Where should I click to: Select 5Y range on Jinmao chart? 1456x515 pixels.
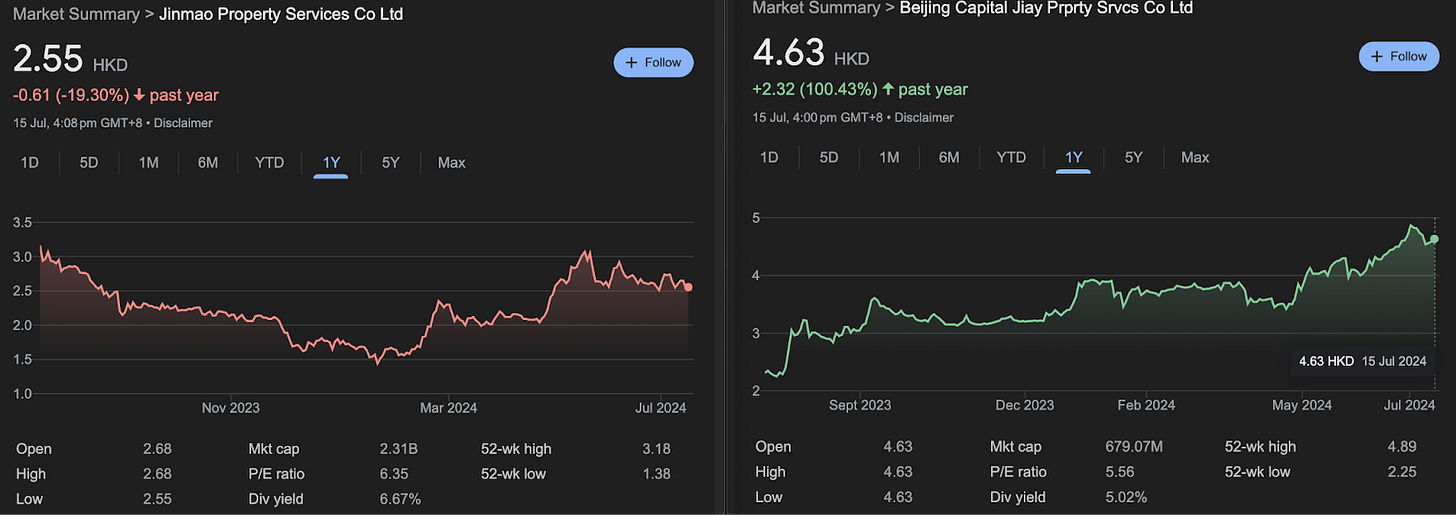[x=391, y=162]
